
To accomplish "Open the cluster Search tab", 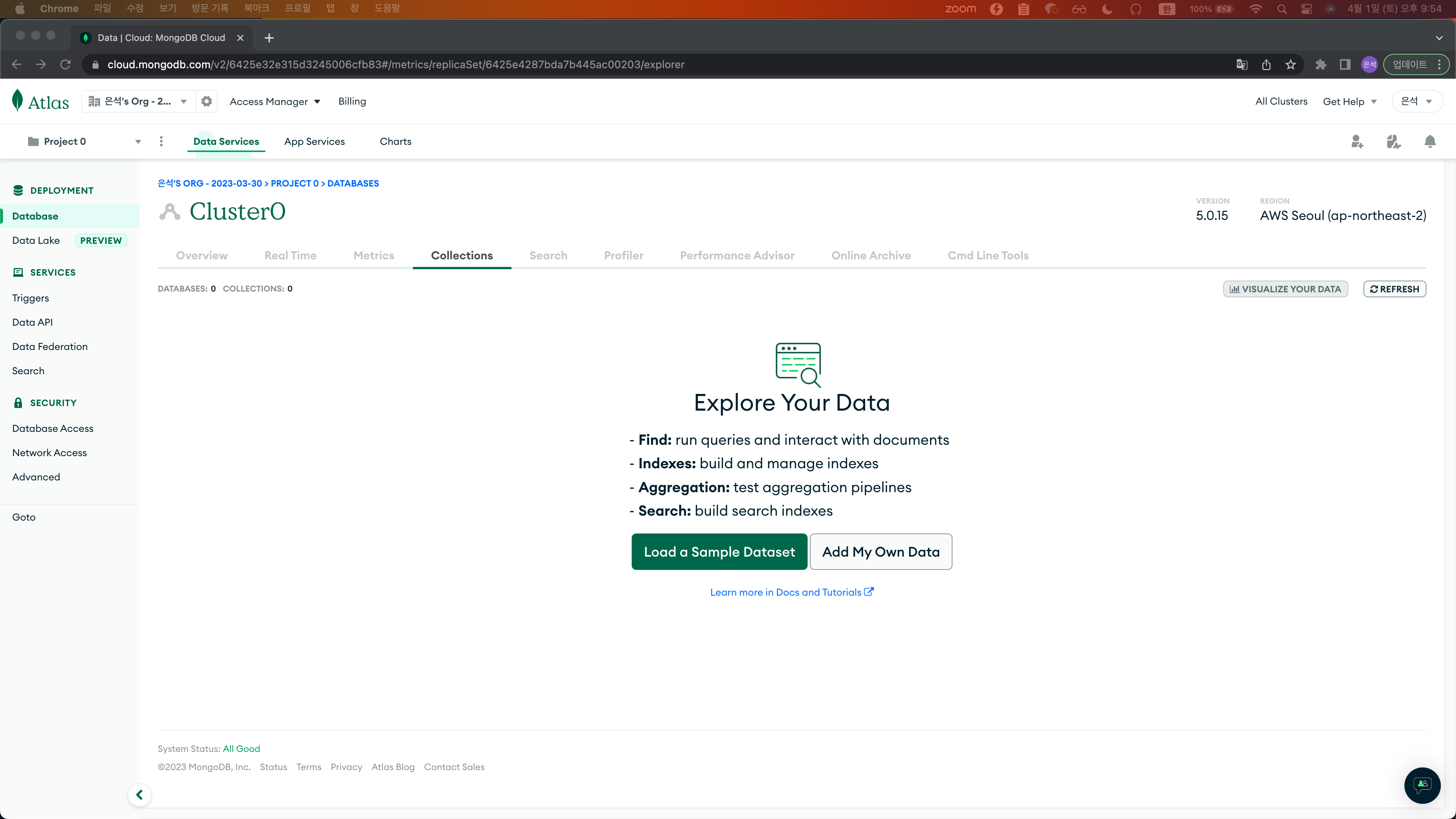I will (548, 256).
